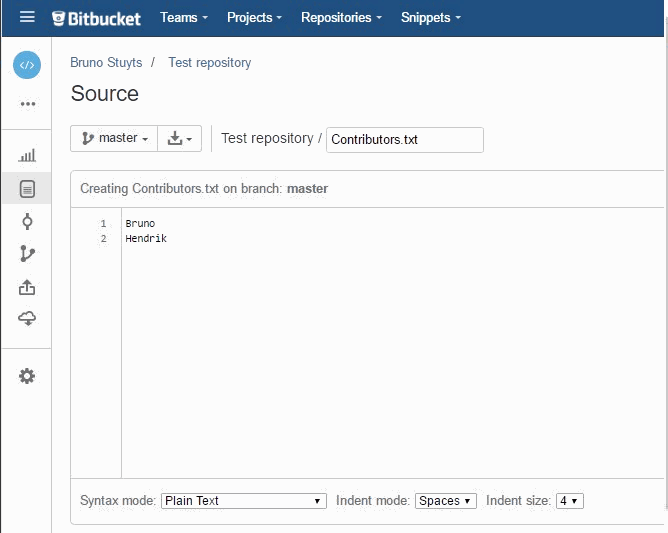Click the repository code avatar icon
The height and width of the screenshot is (533, 668).
[x=27, y=65]
